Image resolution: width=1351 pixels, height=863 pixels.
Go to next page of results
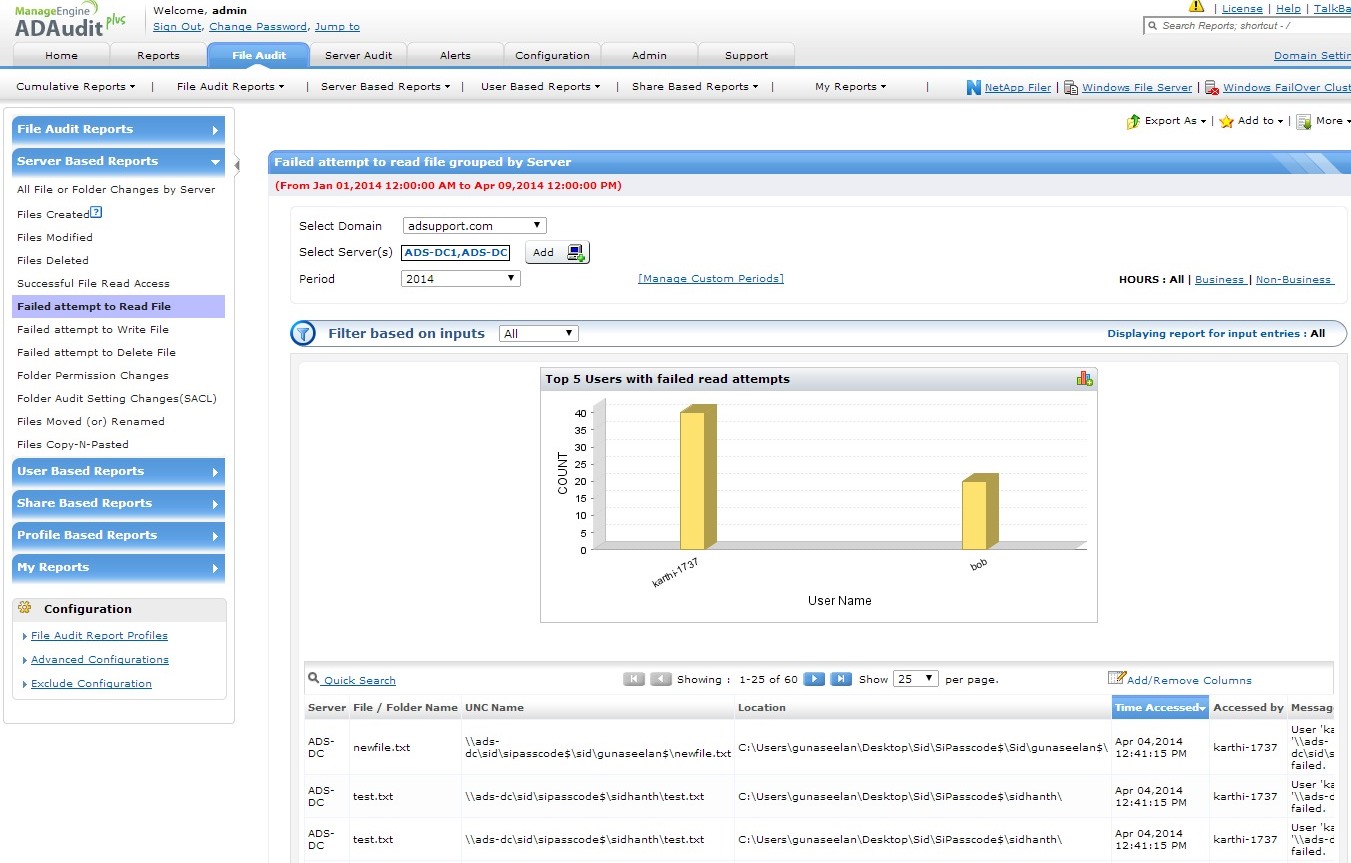pyautogui.click(x=814, y=679)
